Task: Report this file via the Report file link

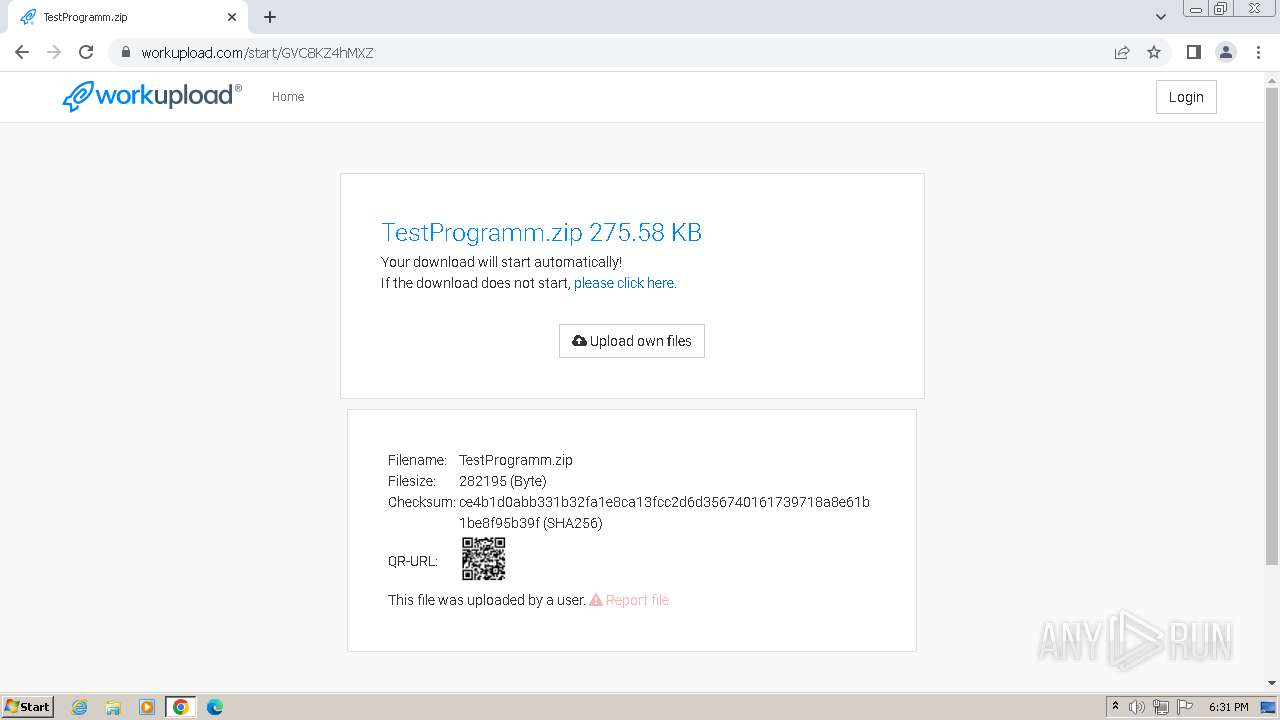Action: tap(629, 600)
